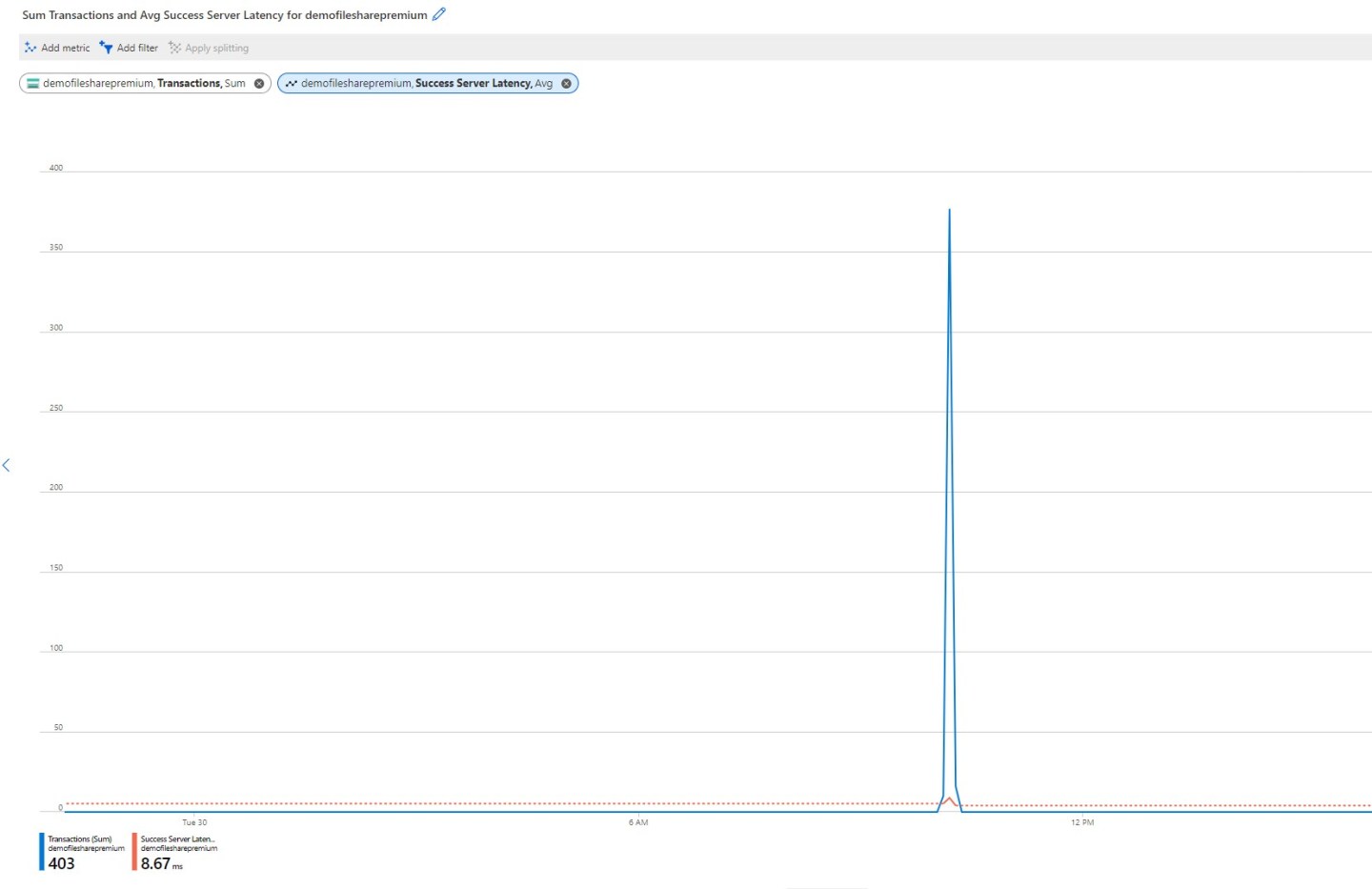Image resolution: width=1372 pixels, height=889 pixels.
Task: Open the Success Server Latency, Avg selector
Action: click(x=426, y=84)
